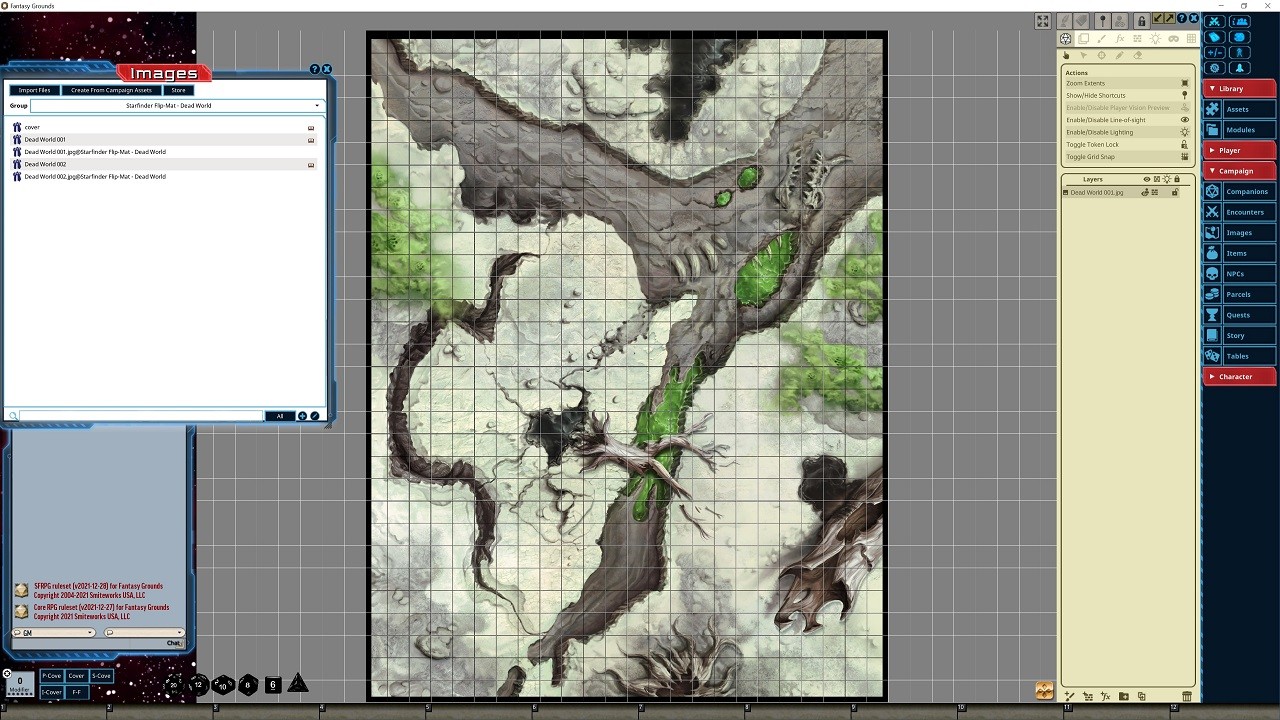Select the Pencil drawing tool on the map toolbar
Screen dimensions: 1280x720
pyautogui.click(x=1120, y=55)
